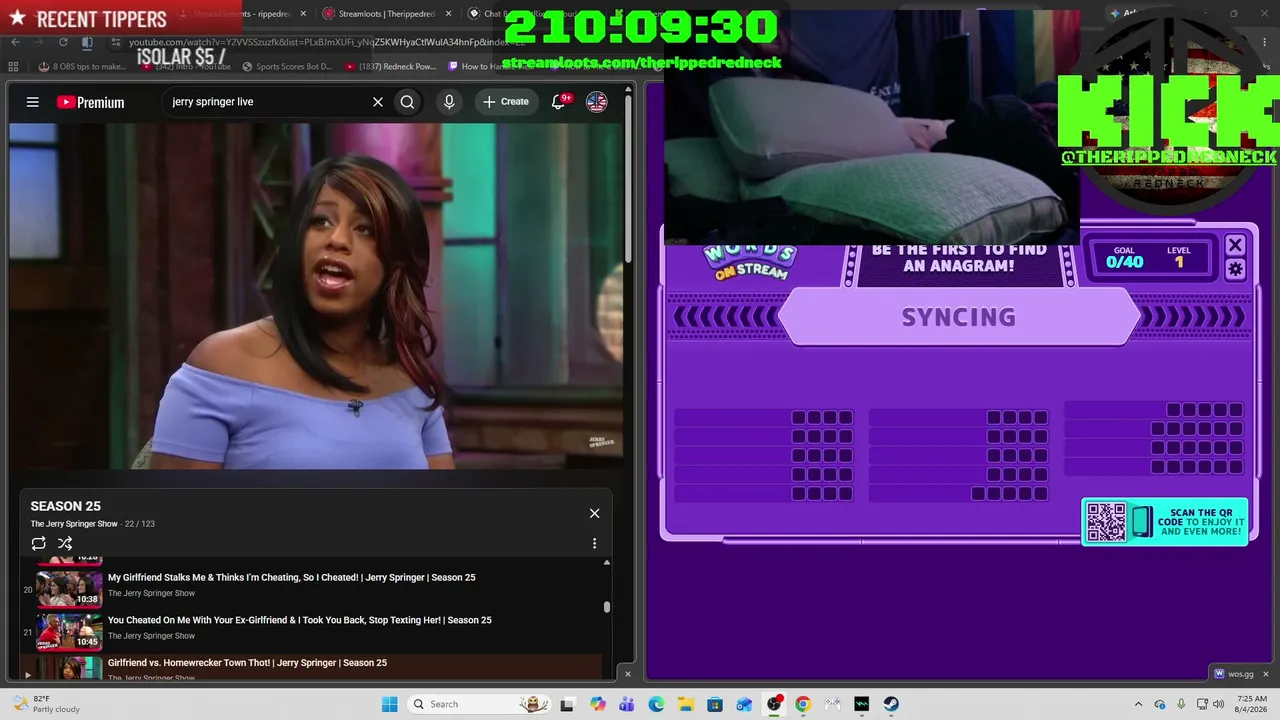
Task: Open Words on Stream settings gear
Action: 1235,269
